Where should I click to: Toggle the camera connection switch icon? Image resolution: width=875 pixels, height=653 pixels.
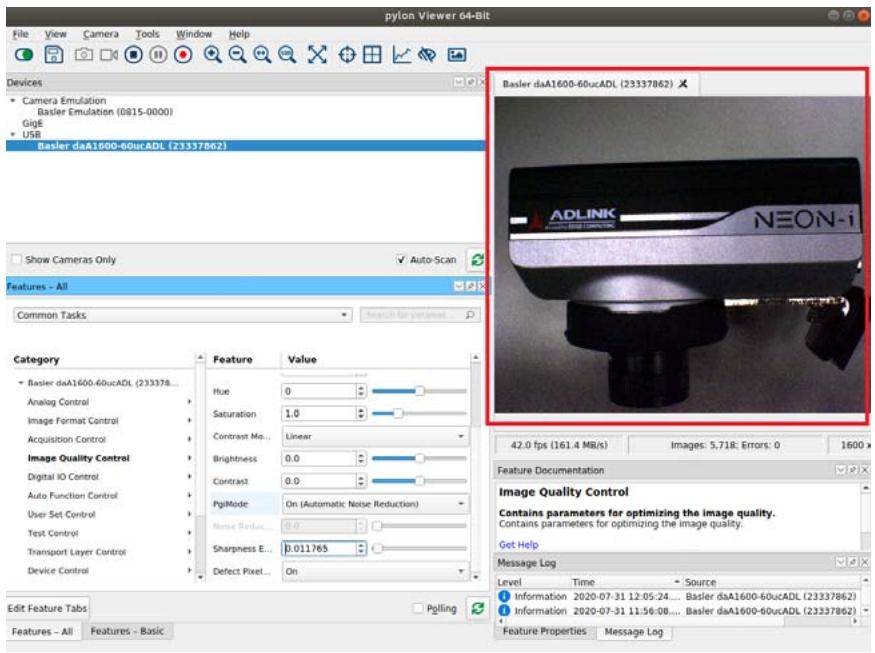click(x=24, y=55)
